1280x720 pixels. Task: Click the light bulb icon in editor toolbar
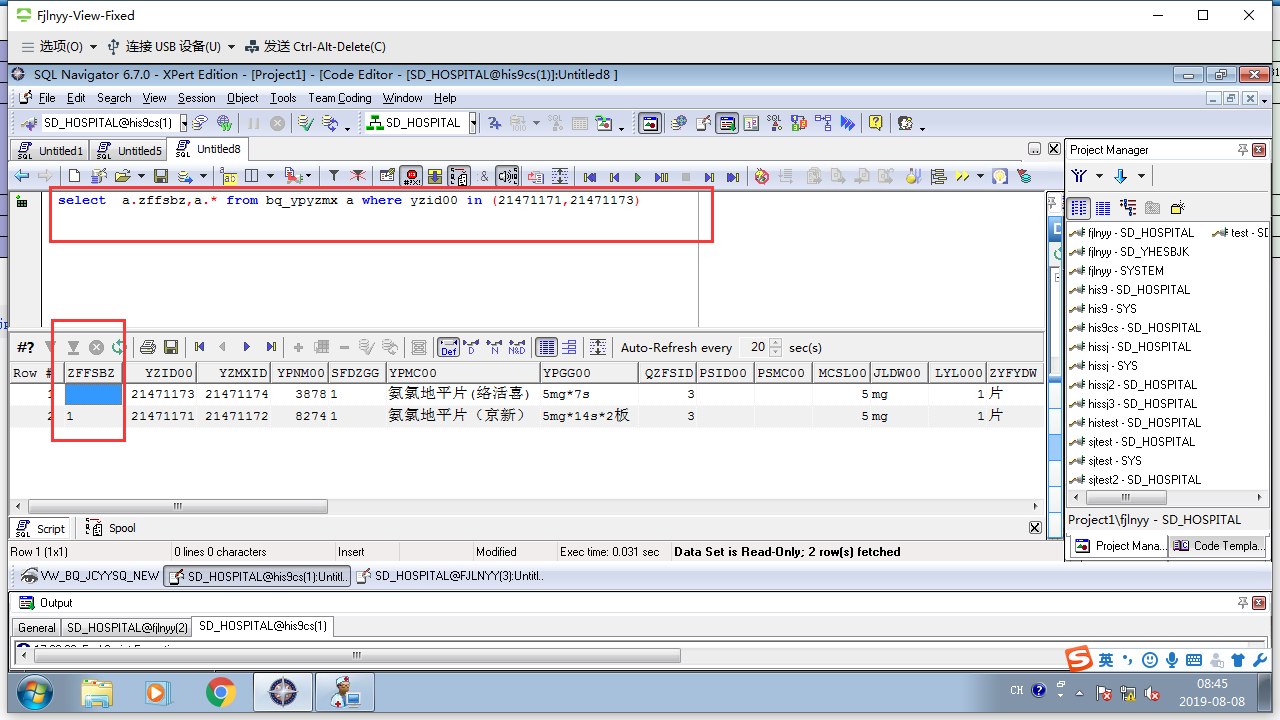(x=1000, y=176)
